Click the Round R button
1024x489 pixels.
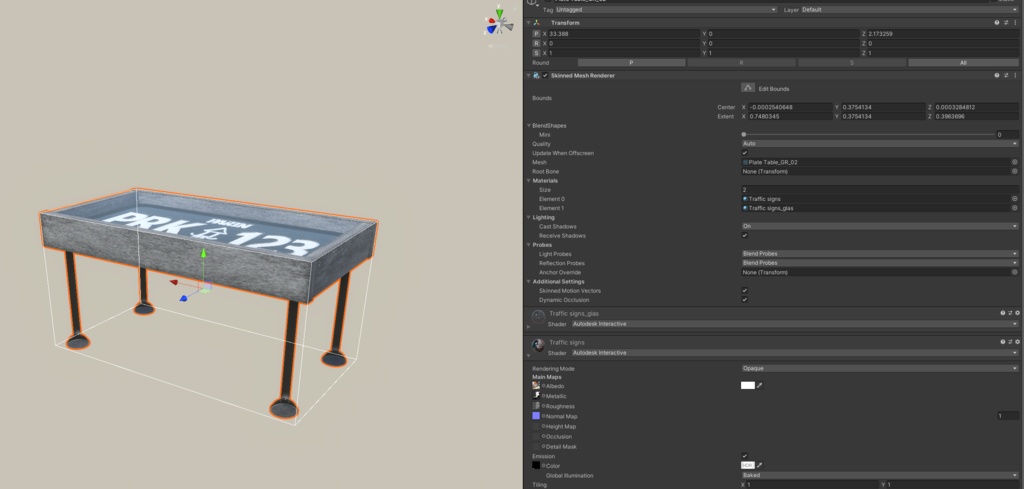(x=741, y=63)
